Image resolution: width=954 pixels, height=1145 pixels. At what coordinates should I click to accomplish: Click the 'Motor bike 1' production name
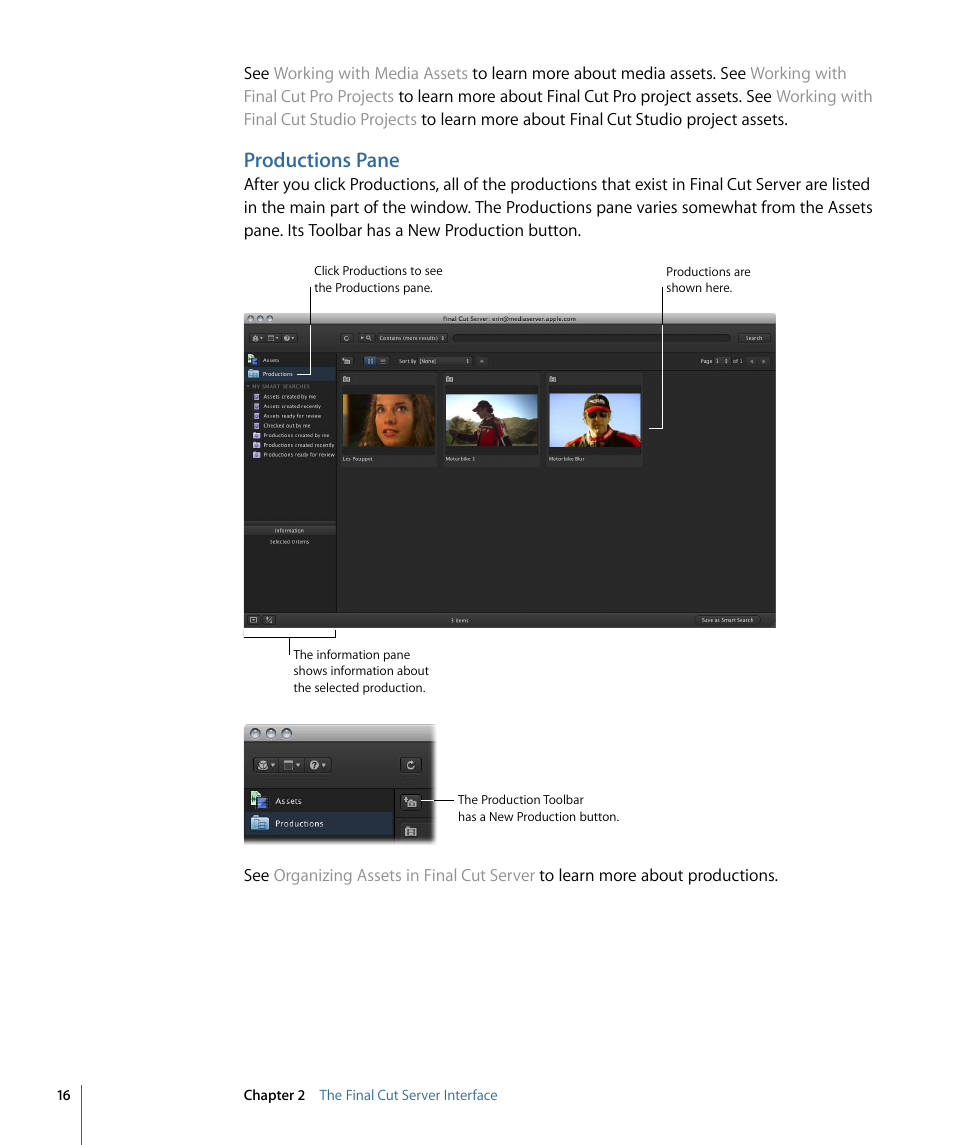tap(460, 459)
